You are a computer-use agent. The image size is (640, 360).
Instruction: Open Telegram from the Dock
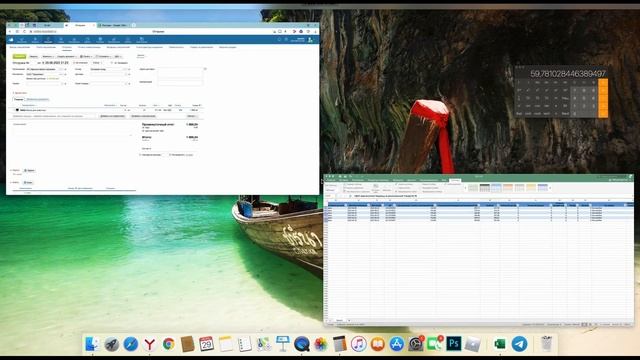coord(519,344)
